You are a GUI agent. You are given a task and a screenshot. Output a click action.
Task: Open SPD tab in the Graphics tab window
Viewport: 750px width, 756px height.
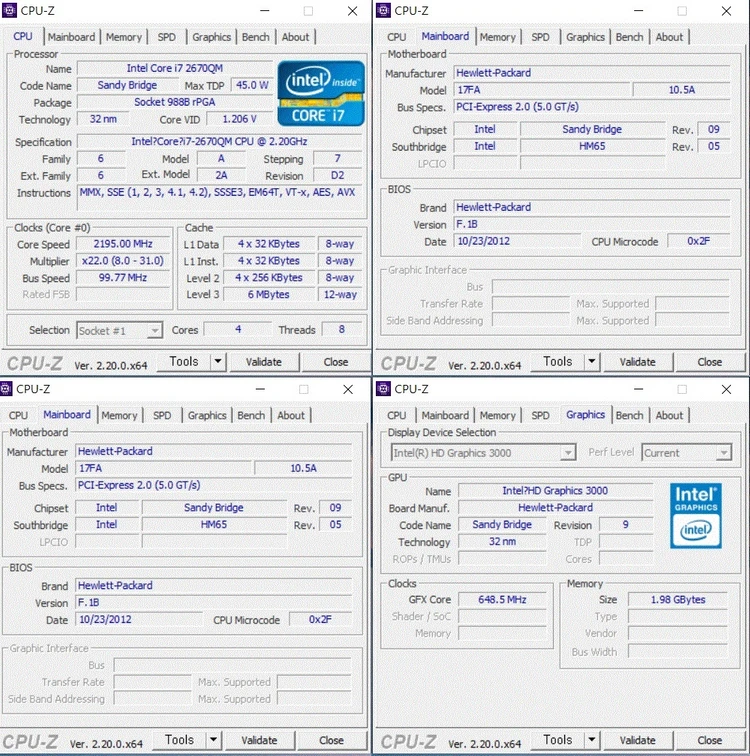540,416
